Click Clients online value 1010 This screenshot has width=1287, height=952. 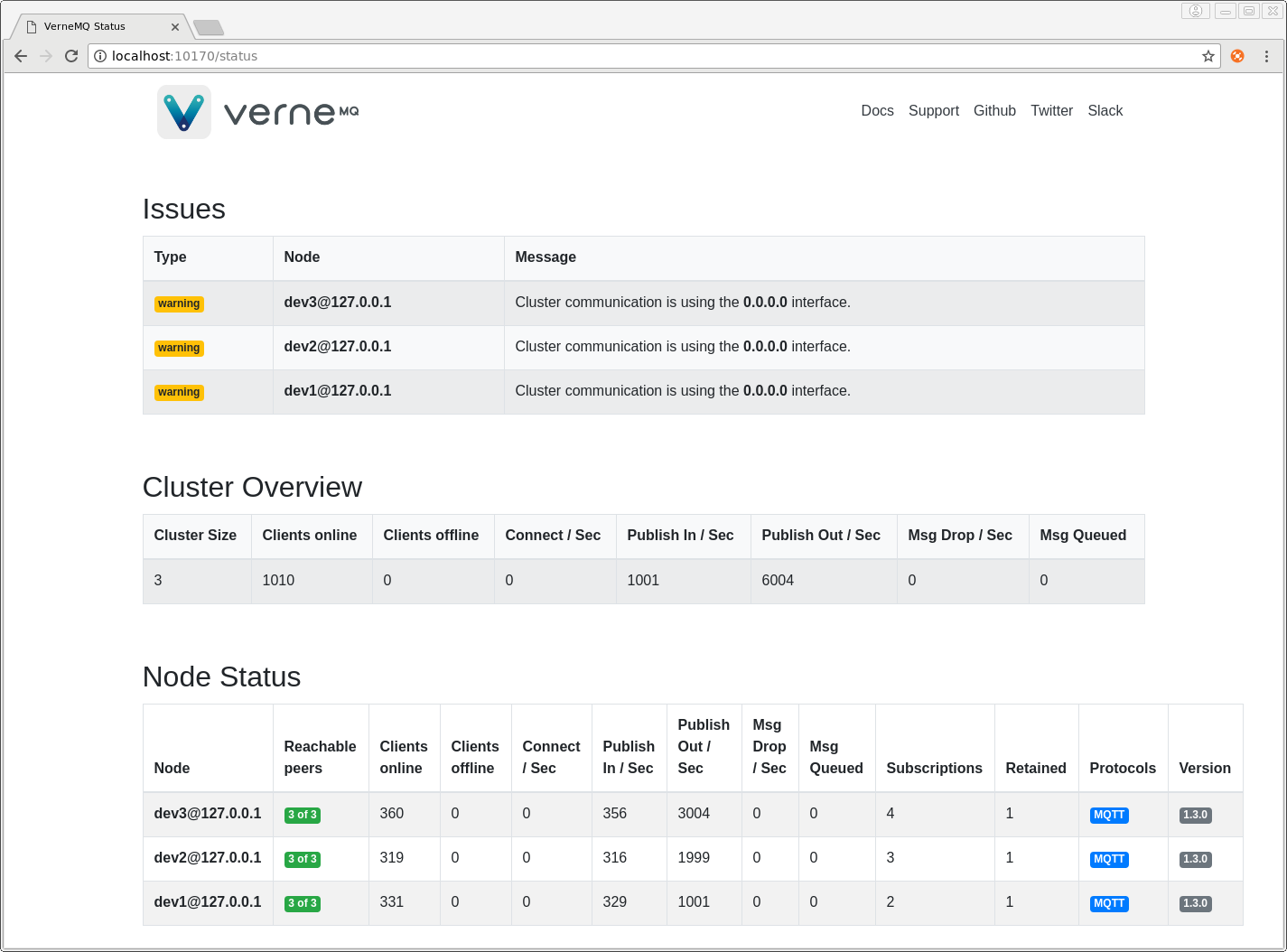point(278,581)
